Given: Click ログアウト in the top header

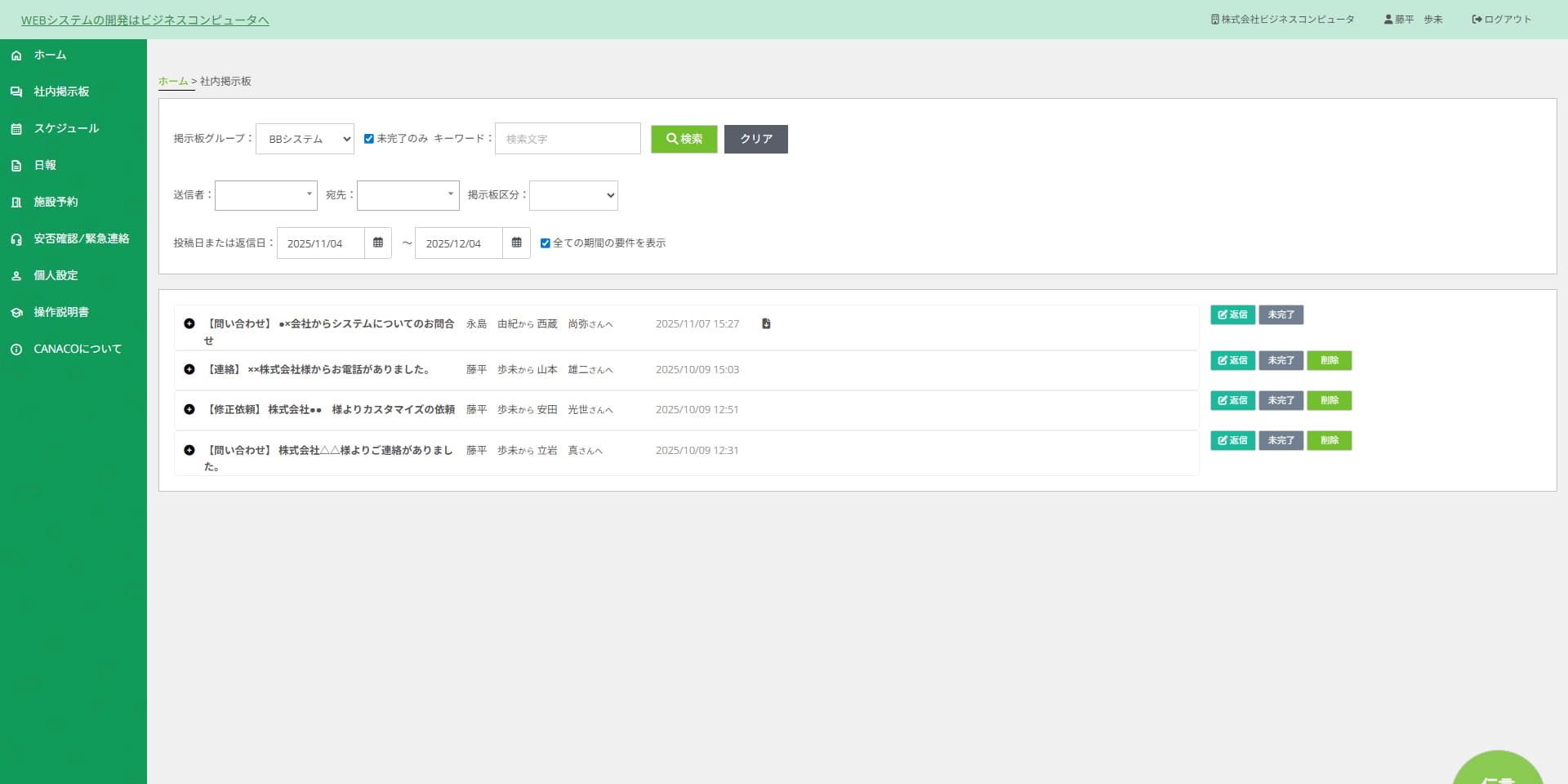Looking at the screenshot, I should [1501, 20].
